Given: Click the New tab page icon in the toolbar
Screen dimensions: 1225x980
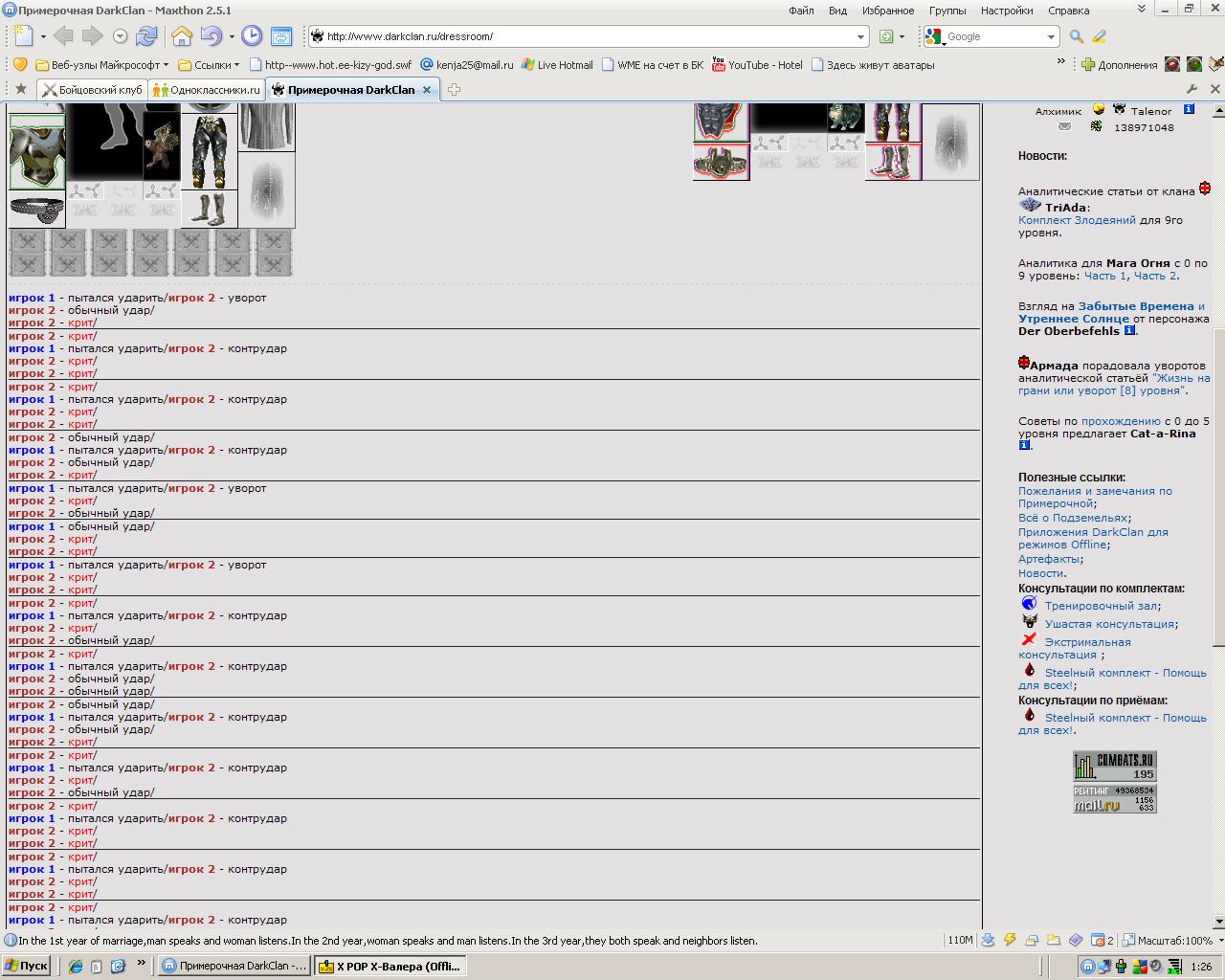Looking at the screenshot, I should point(23,36).
